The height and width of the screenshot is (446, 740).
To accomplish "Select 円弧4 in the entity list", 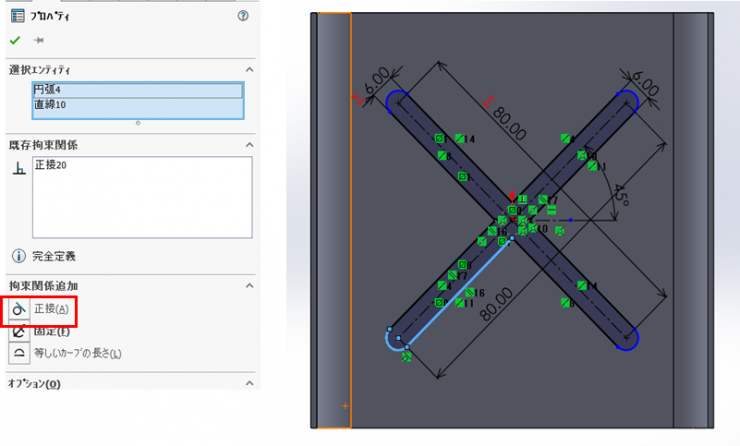I will 137,90.
